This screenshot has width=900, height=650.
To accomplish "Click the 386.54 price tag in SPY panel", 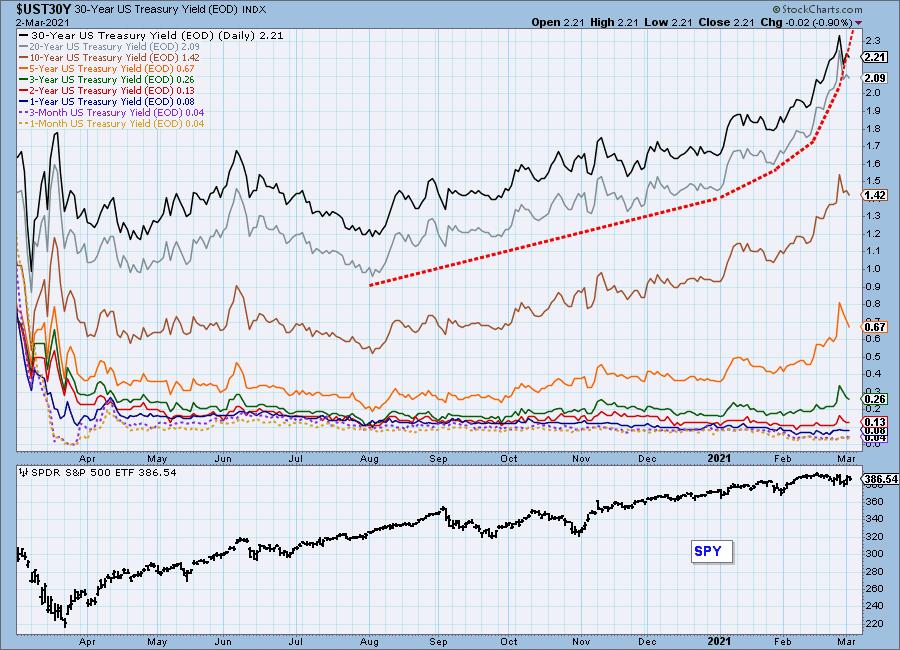I will [879, 479].
